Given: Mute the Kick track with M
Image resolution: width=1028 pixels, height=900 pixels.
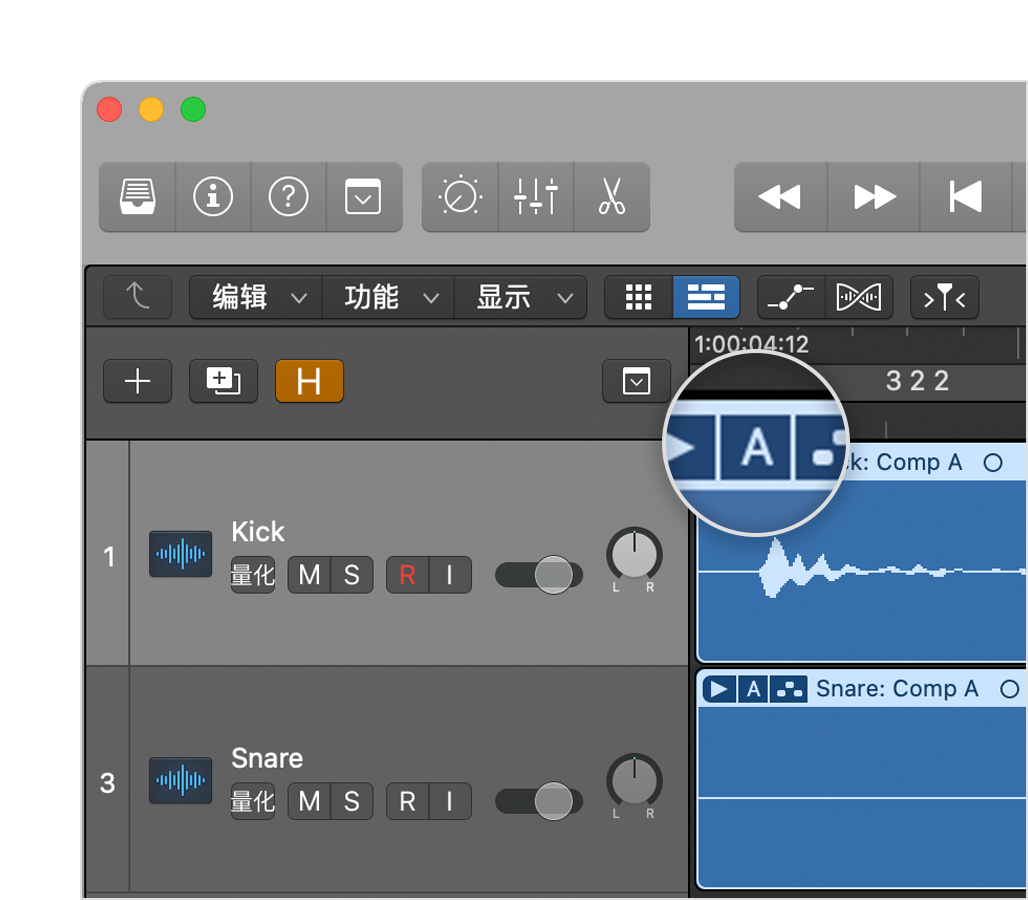Looking at the screenshot, I should click(x=308, y=575).
